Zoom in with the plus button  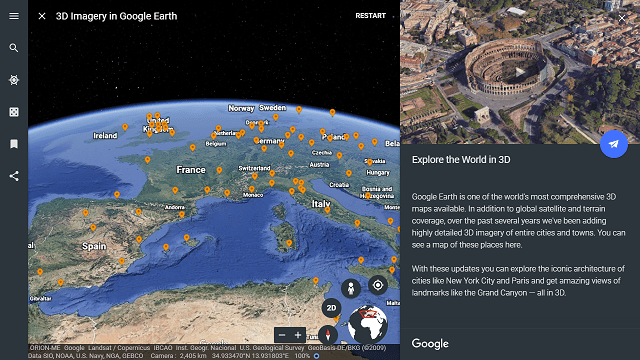298,336
